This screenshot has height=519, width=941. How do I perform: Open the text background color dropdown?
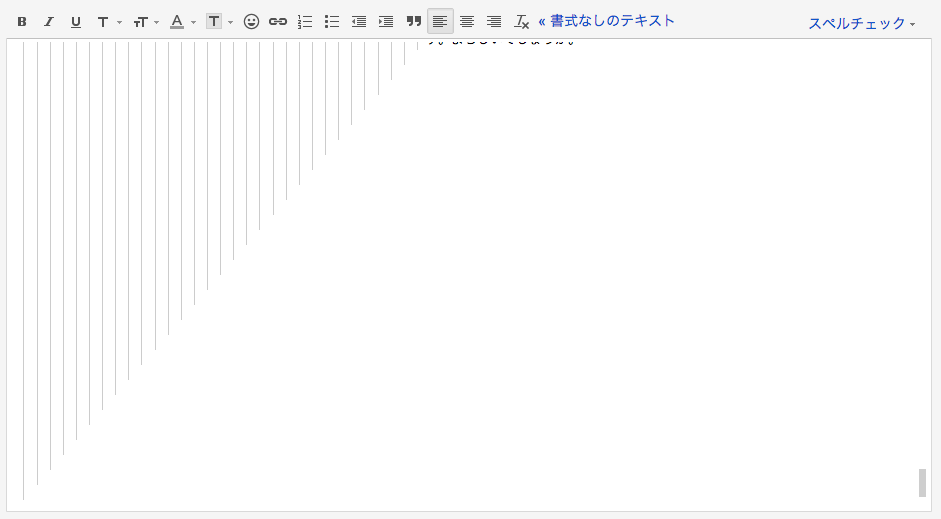[x=219, y=21]
